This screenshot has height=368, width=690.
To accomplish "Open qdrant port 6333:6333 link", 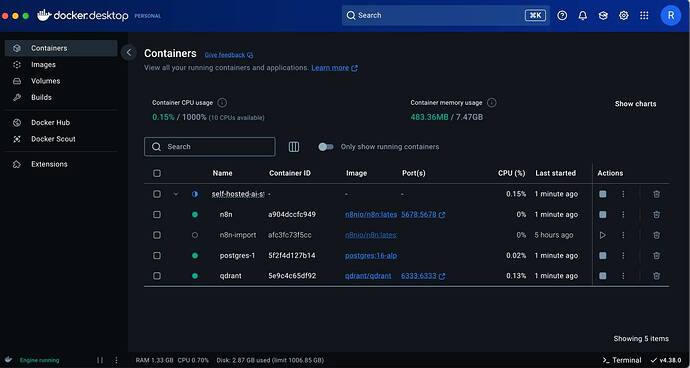I will pyautogui.click(x=423, y=276).
